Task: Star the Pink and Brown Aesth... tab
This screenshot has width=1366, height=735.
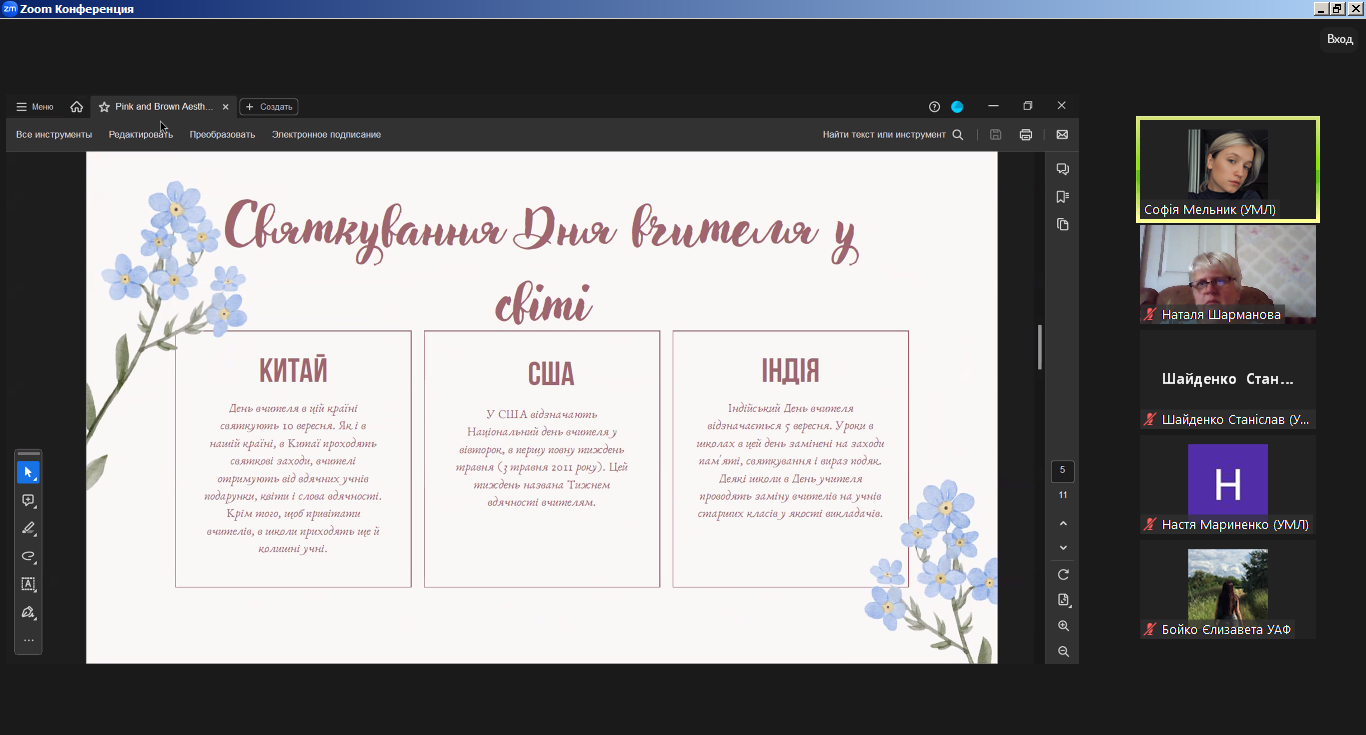Action: (104, 106)
